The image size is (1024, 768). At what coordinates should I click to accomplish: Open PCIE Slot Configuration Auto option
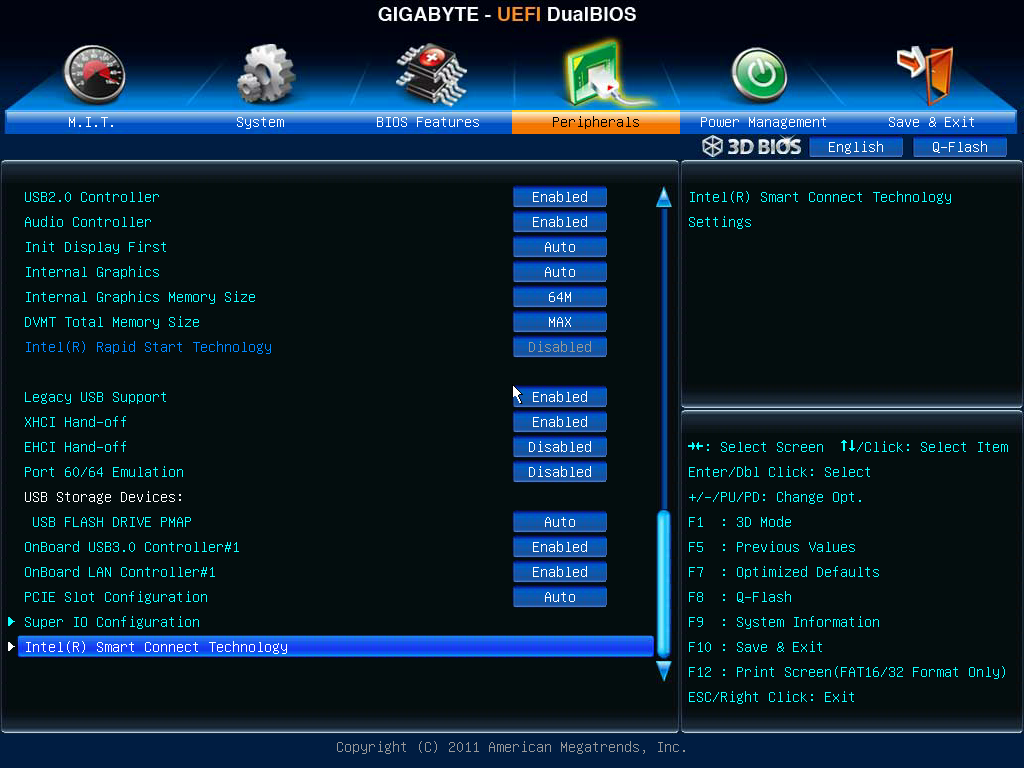click(560, 597)
